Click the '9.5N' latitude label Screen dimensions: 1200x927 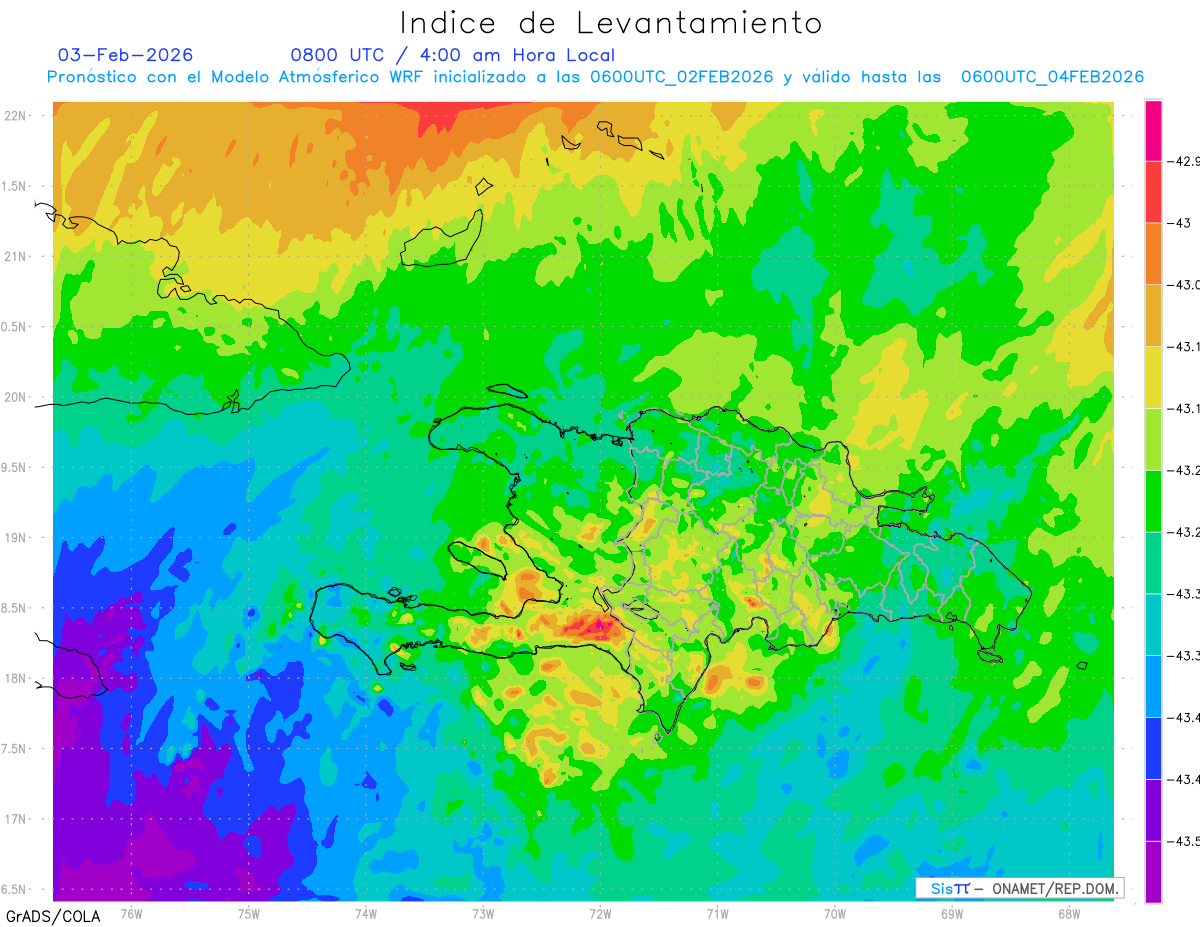(15, 467)
